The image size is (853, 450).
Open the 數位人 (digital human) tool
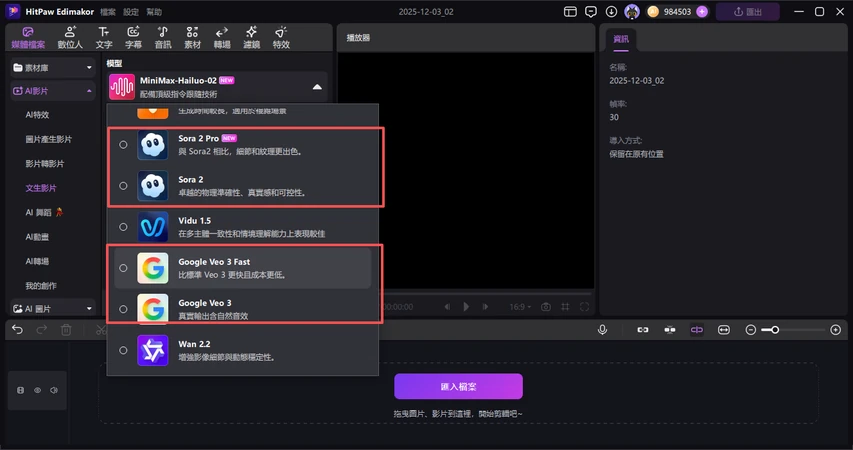point(70,38)
